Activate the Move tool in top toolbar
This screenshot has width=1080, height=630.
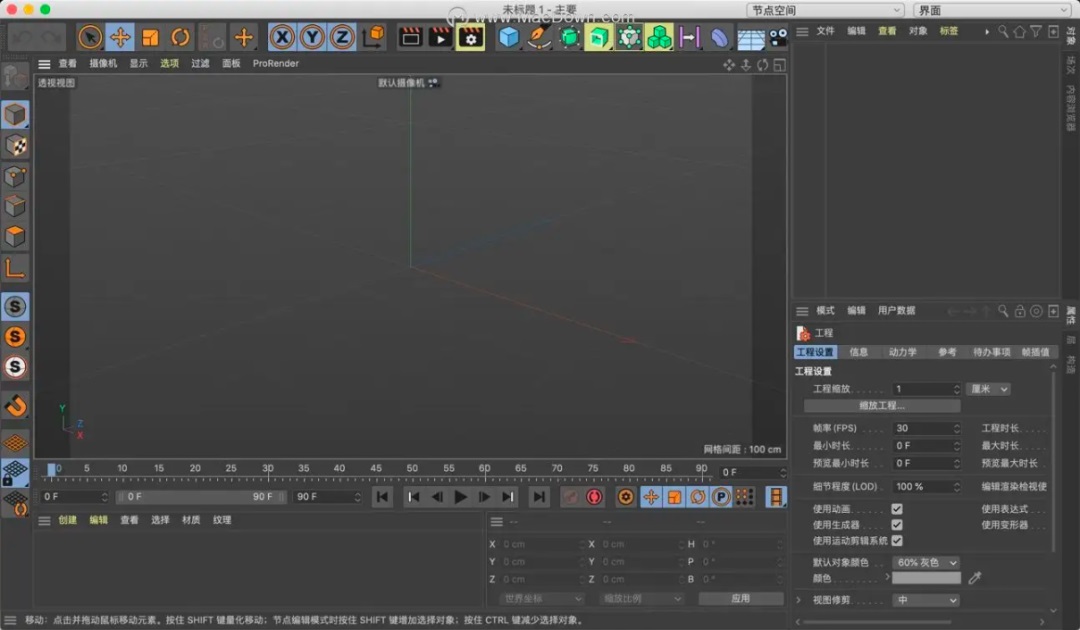click(x=120, y=37)
